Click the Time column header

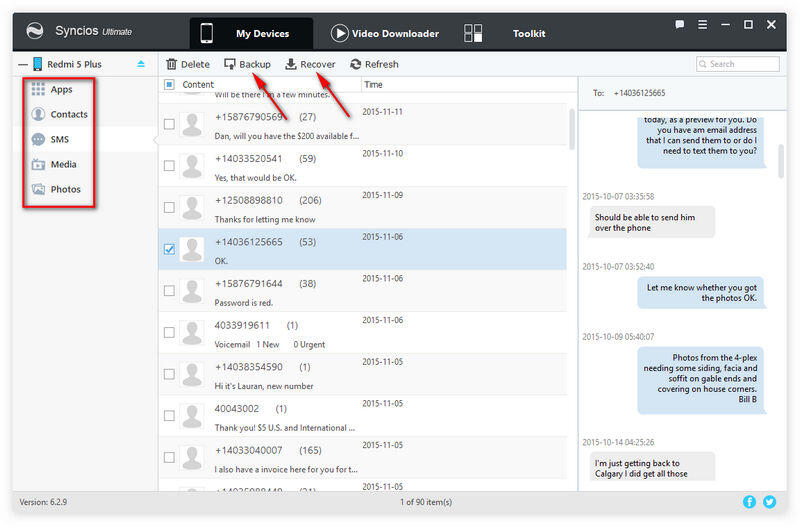coord(373,85)
